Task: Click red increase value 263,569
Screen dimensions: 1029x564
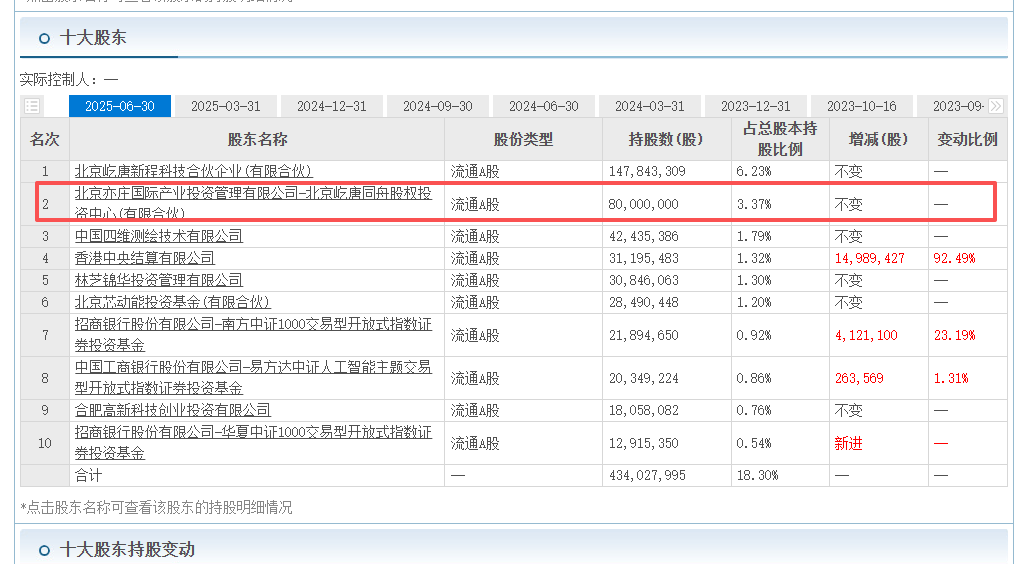Action: click(859, 378)
